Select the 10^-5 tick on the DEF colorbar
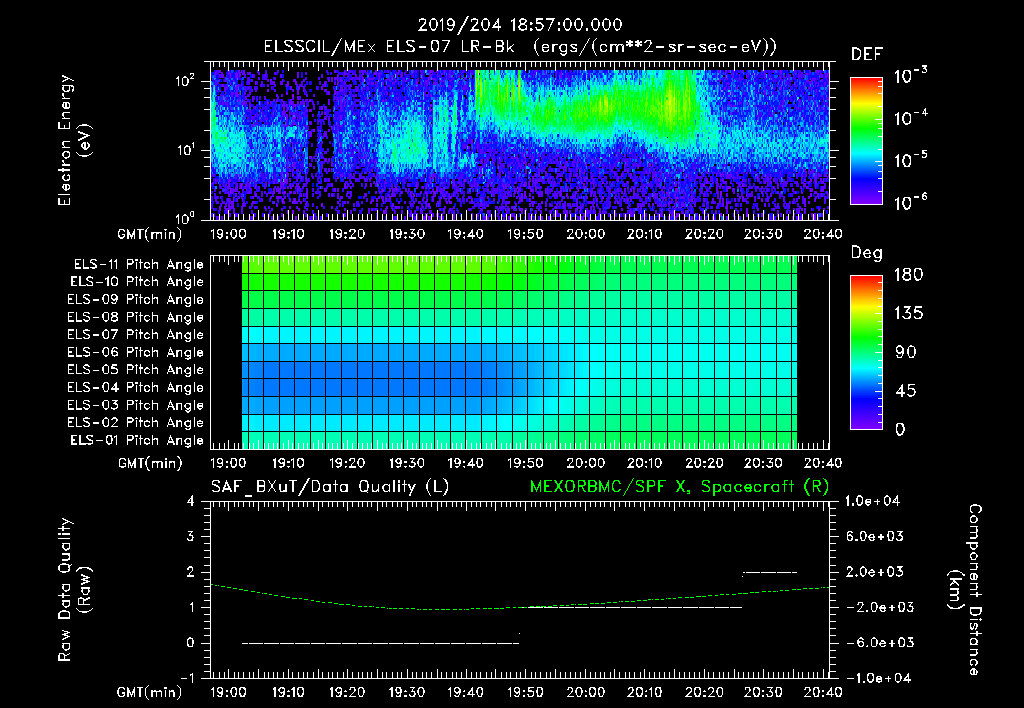Screen dimensions: 1024x708 [910, 160]
